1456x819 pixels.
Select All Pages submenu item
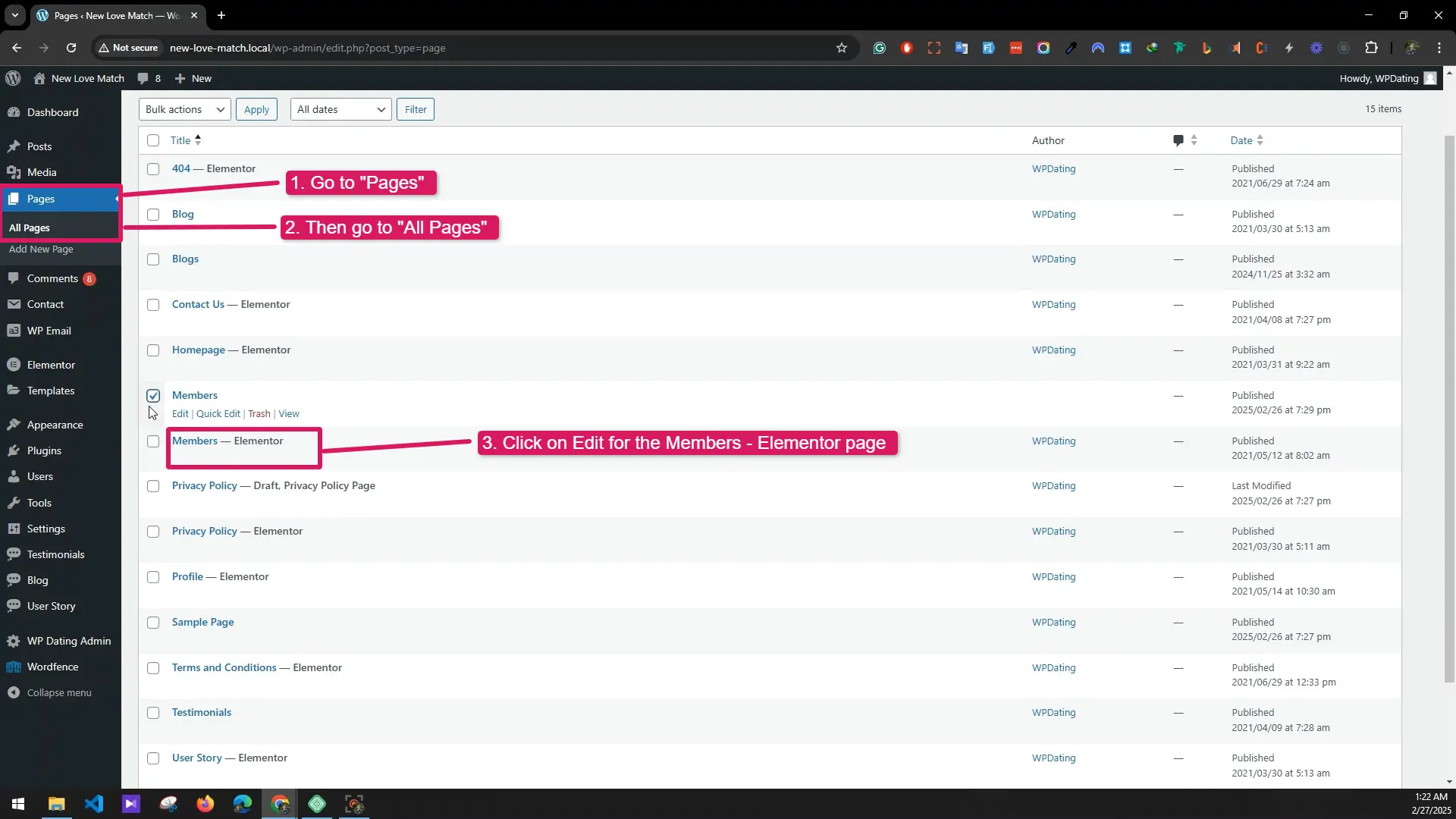pyautogui.click(x=30, y=227)
